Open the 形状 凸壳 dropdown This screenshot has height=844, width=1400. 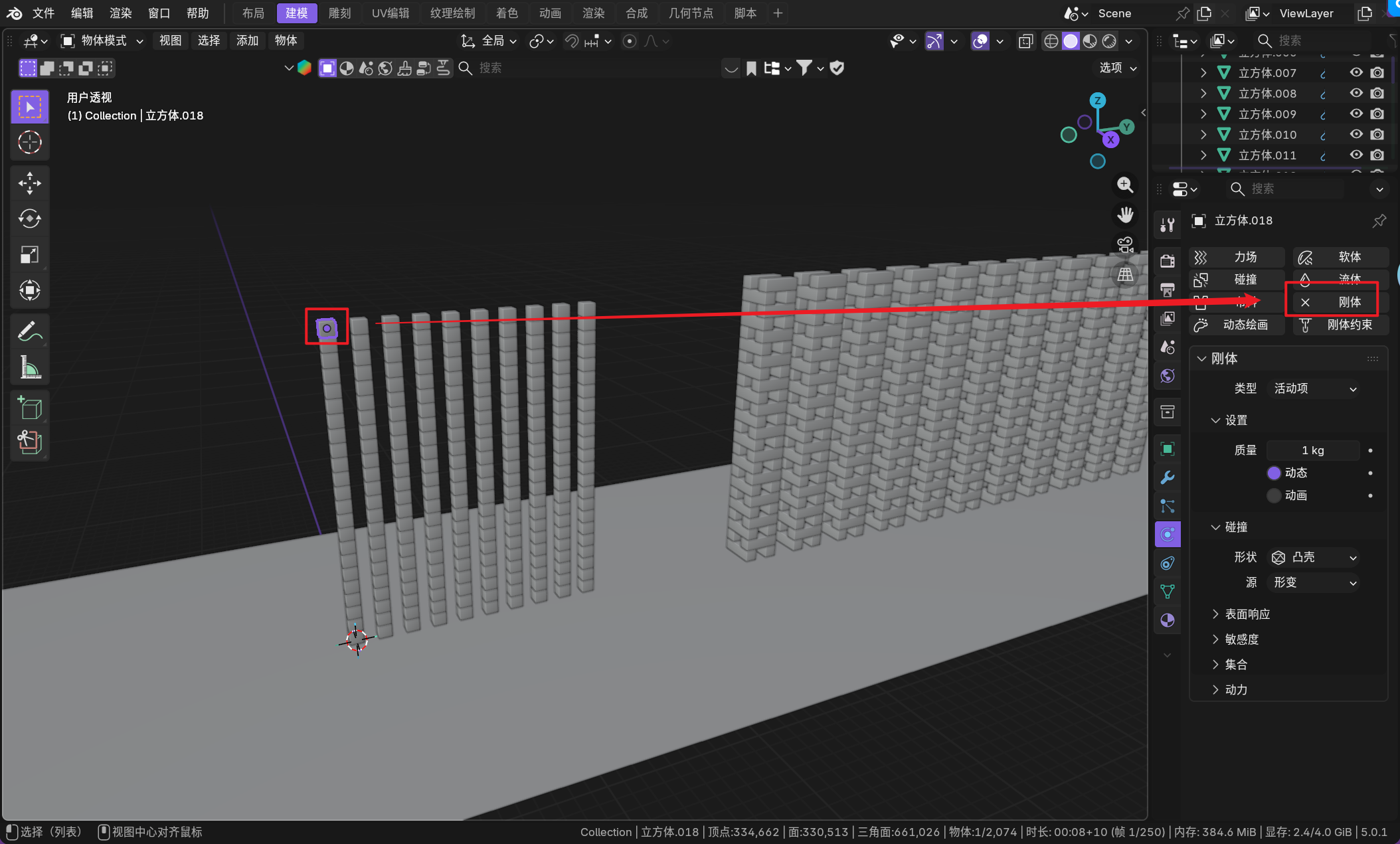point(1314,557)
